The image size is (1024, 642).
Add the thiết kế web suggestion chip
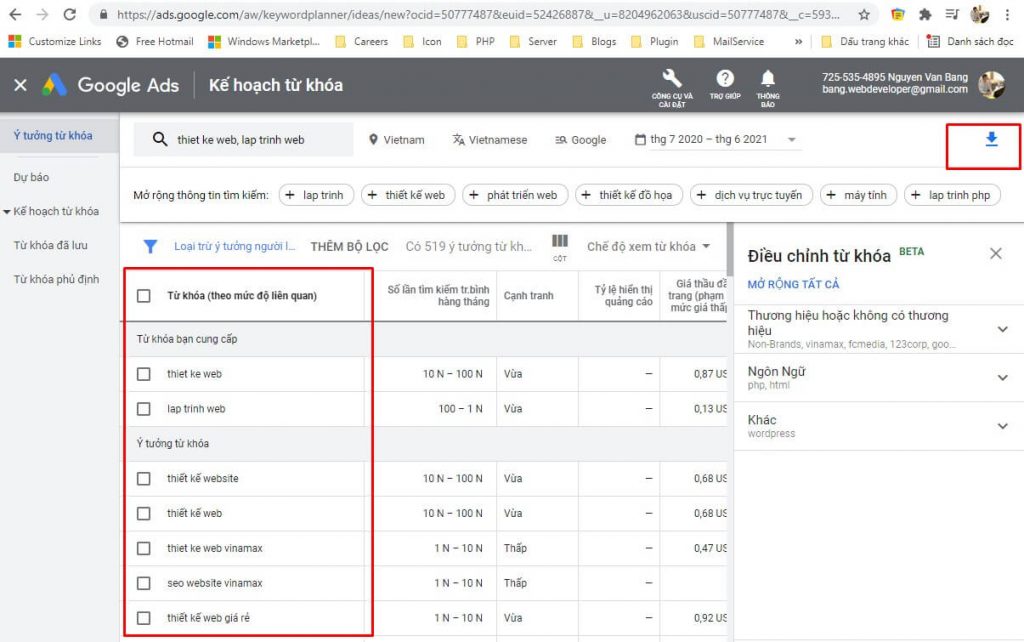point(408,195)
